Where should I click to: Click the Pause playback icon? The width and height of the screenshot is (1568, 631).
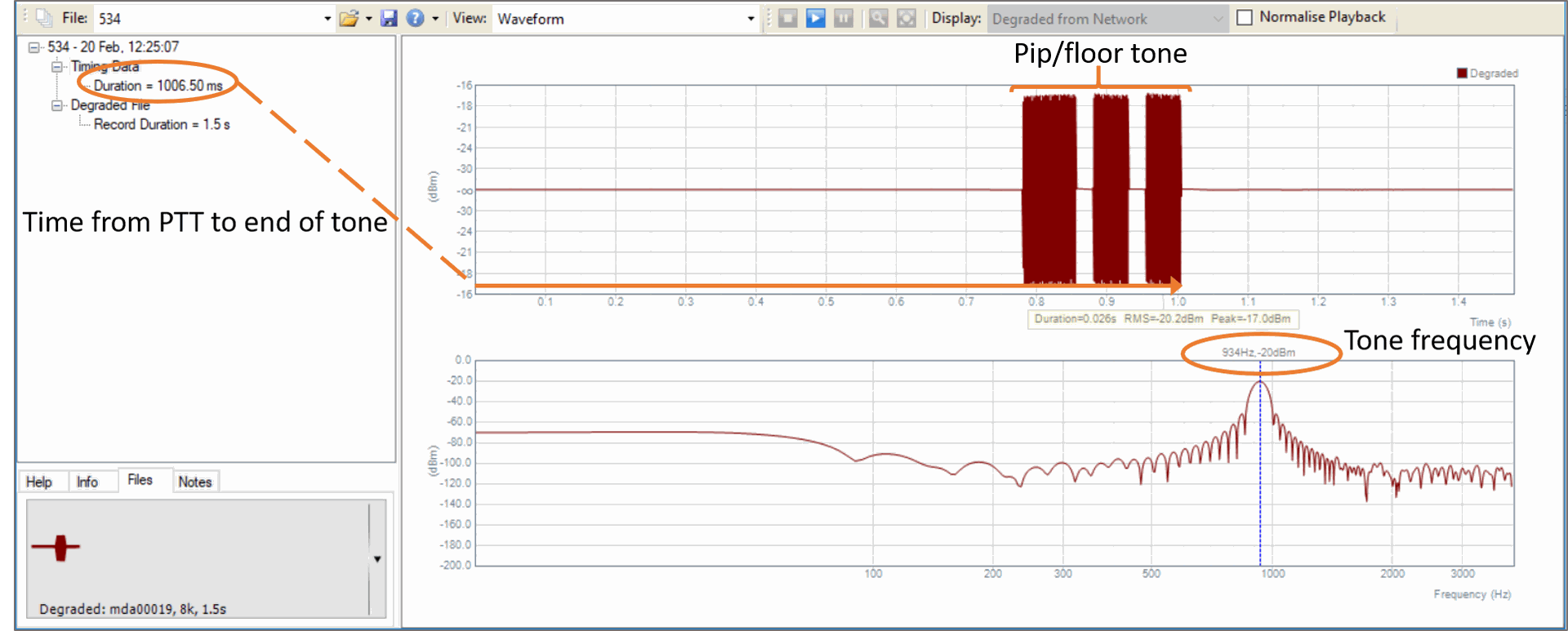[843, 18]
